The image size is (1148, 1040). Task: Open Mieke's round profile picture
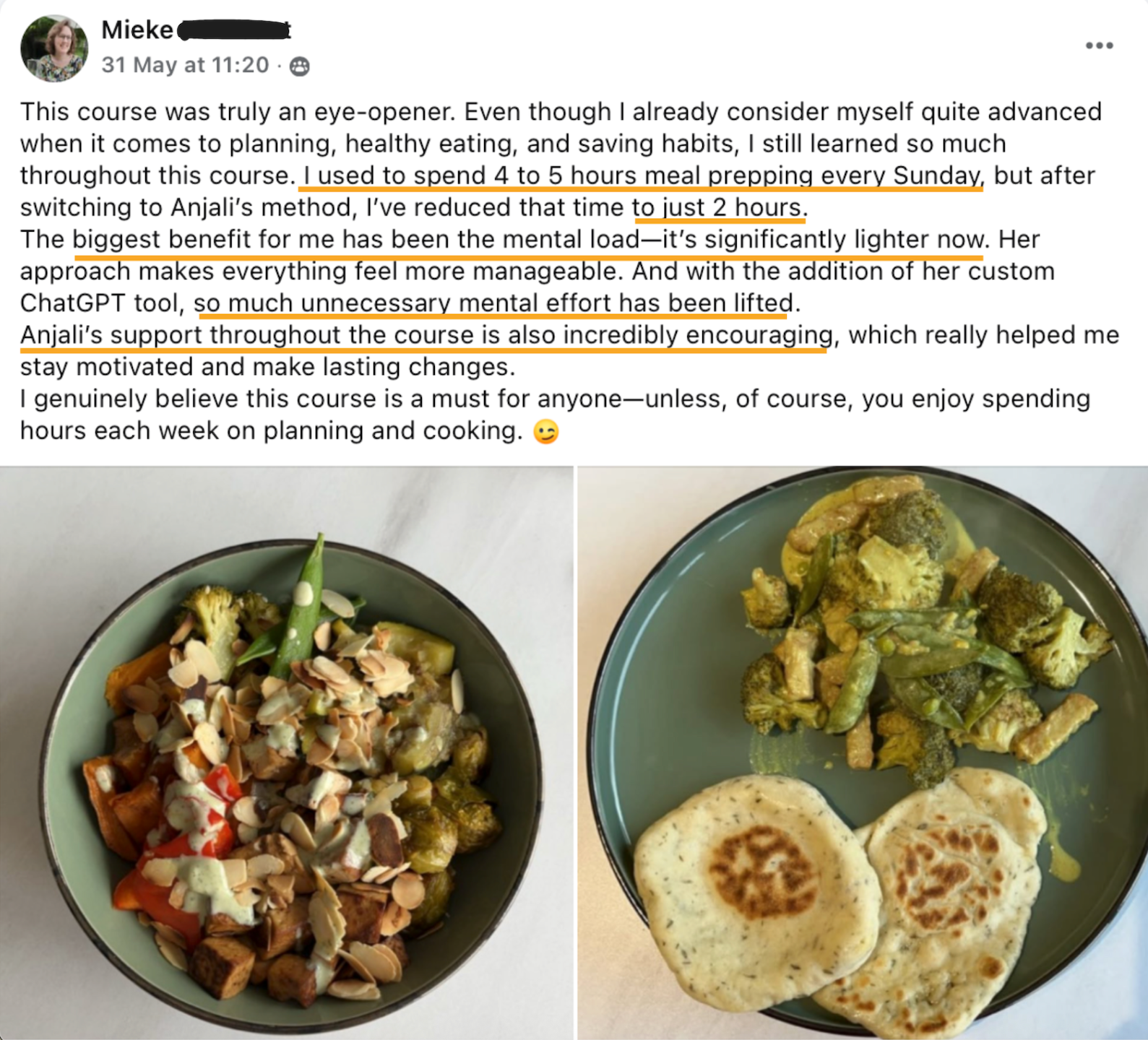tap(54, 48)
